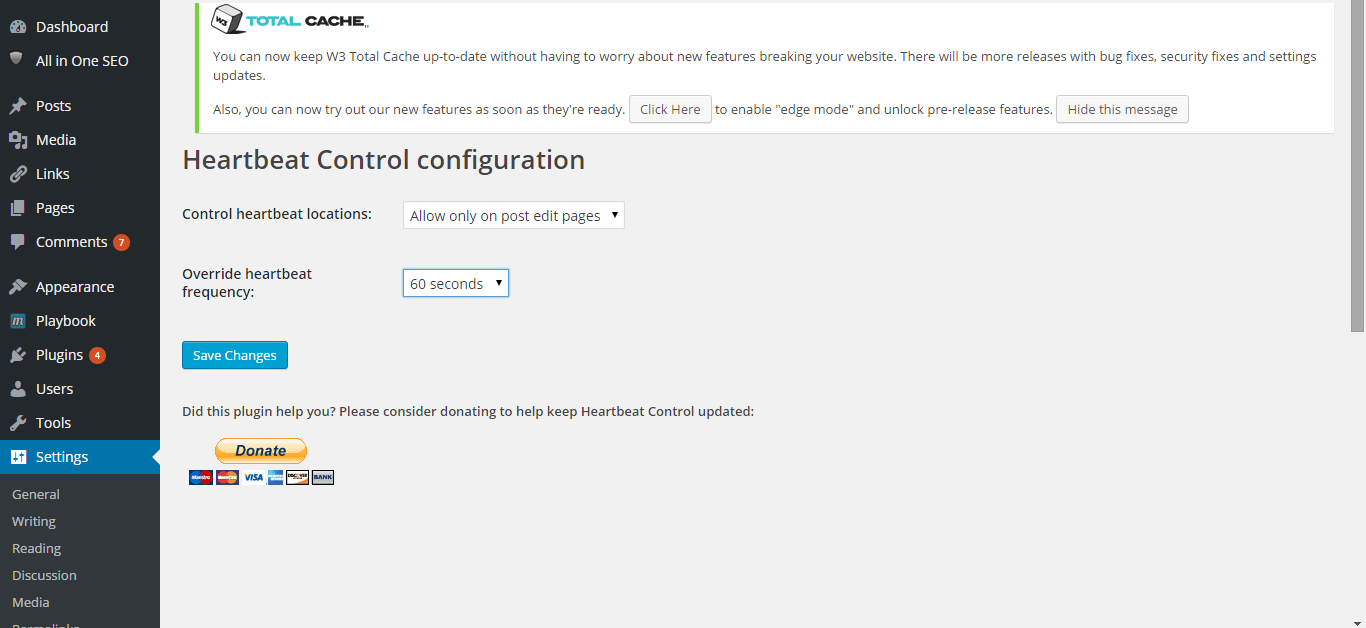Click the Tools wrench icon
This screenshot has height=628, width=1366.
coord(17,423)
